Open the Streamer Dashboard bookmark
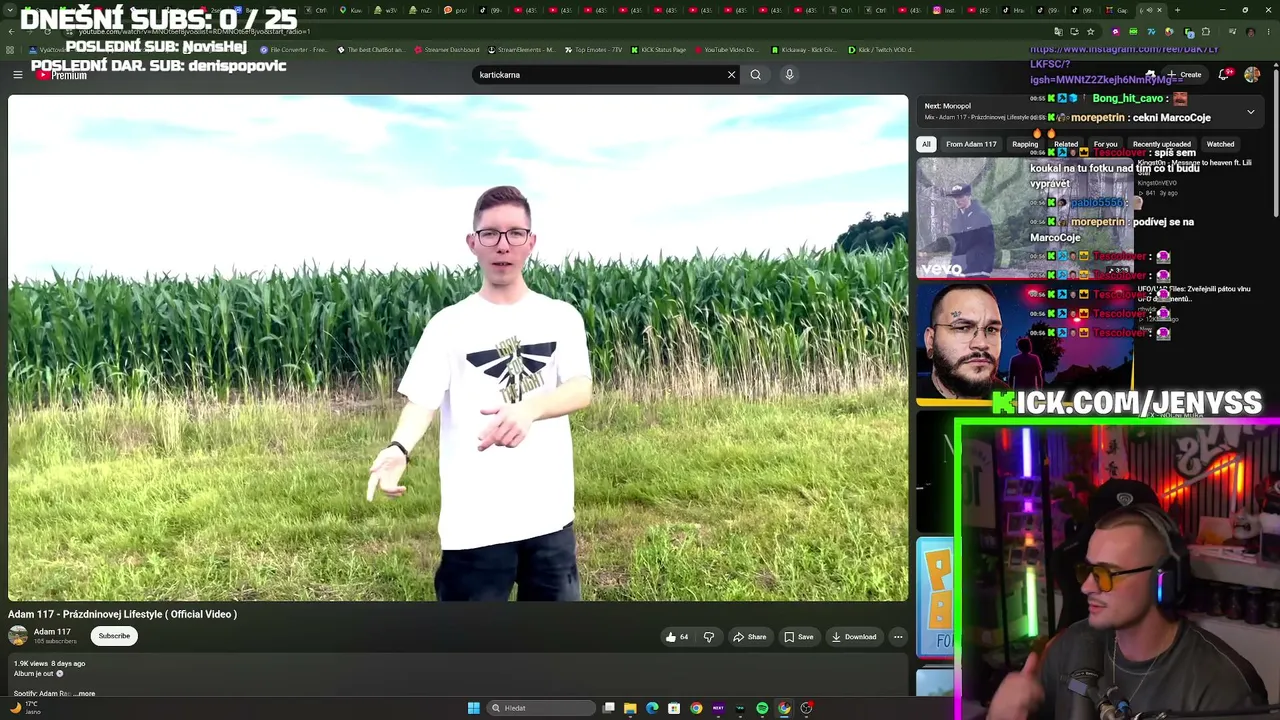The height and width of the screenshot is (720, 1280). 446,49
